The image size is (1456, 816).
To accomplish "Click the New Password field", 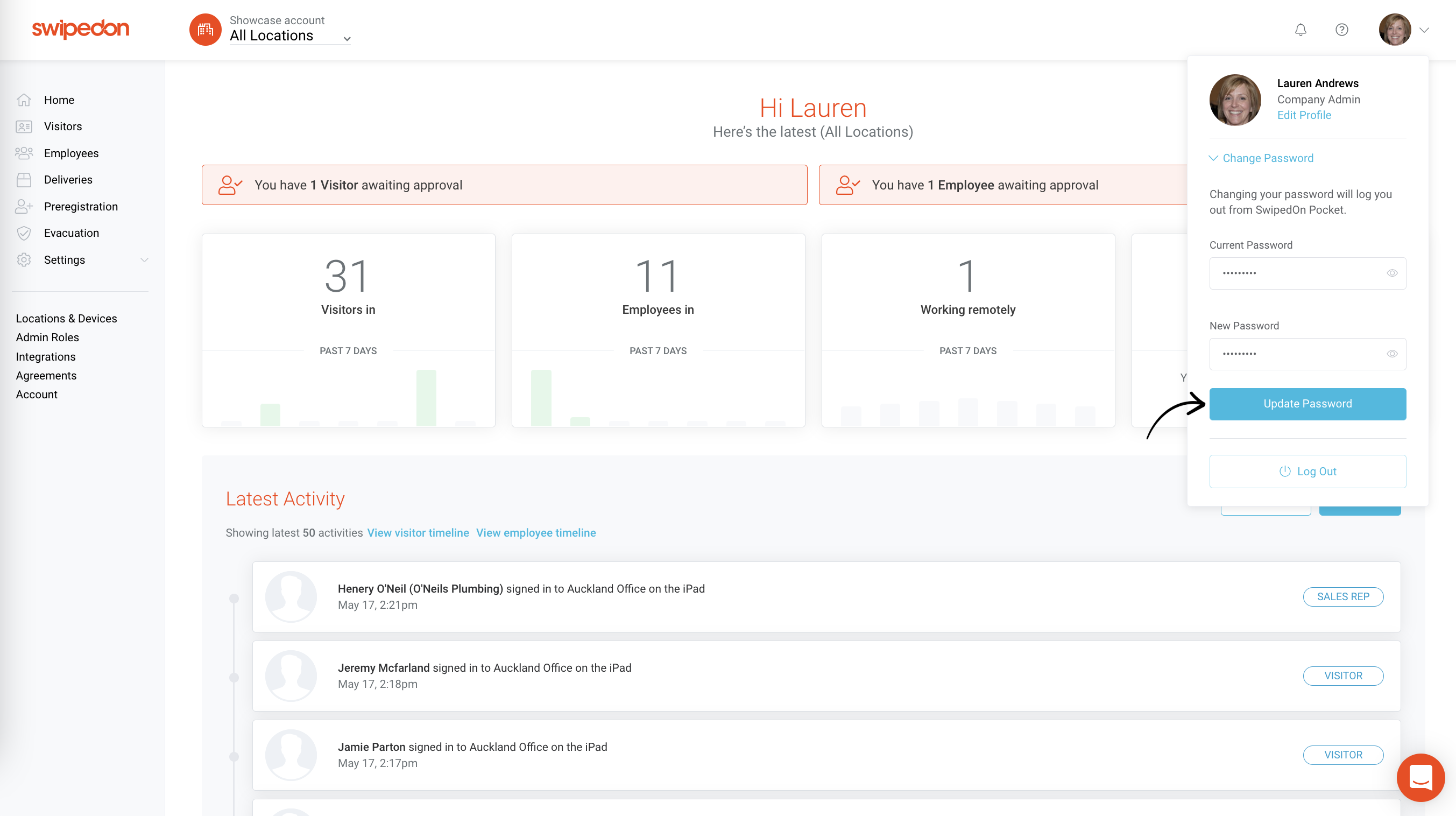I will [x=1307, y=354].
